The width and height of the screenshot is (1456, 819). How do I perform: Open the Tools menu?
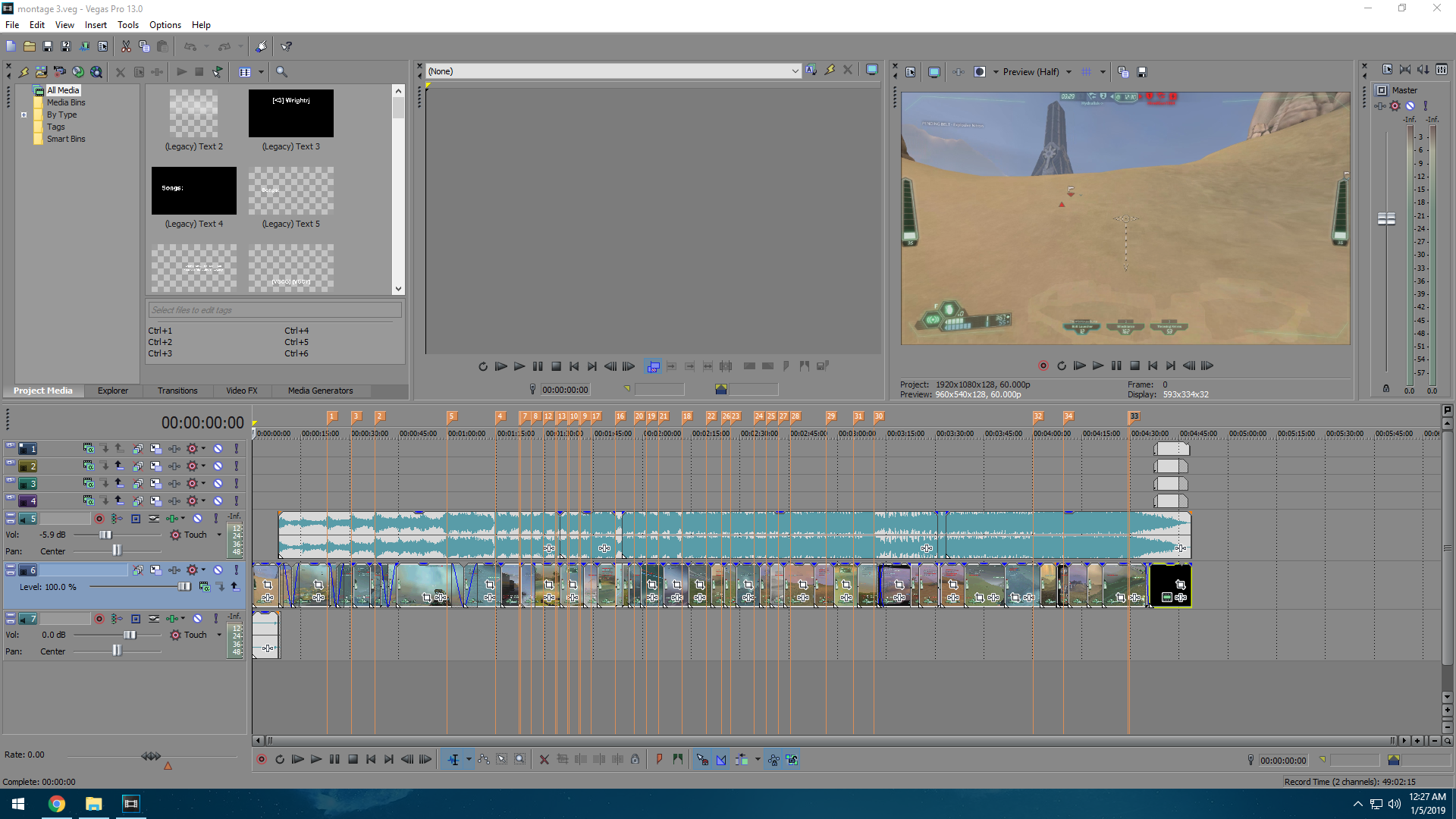pyautogui.click(x=127, y=24)
